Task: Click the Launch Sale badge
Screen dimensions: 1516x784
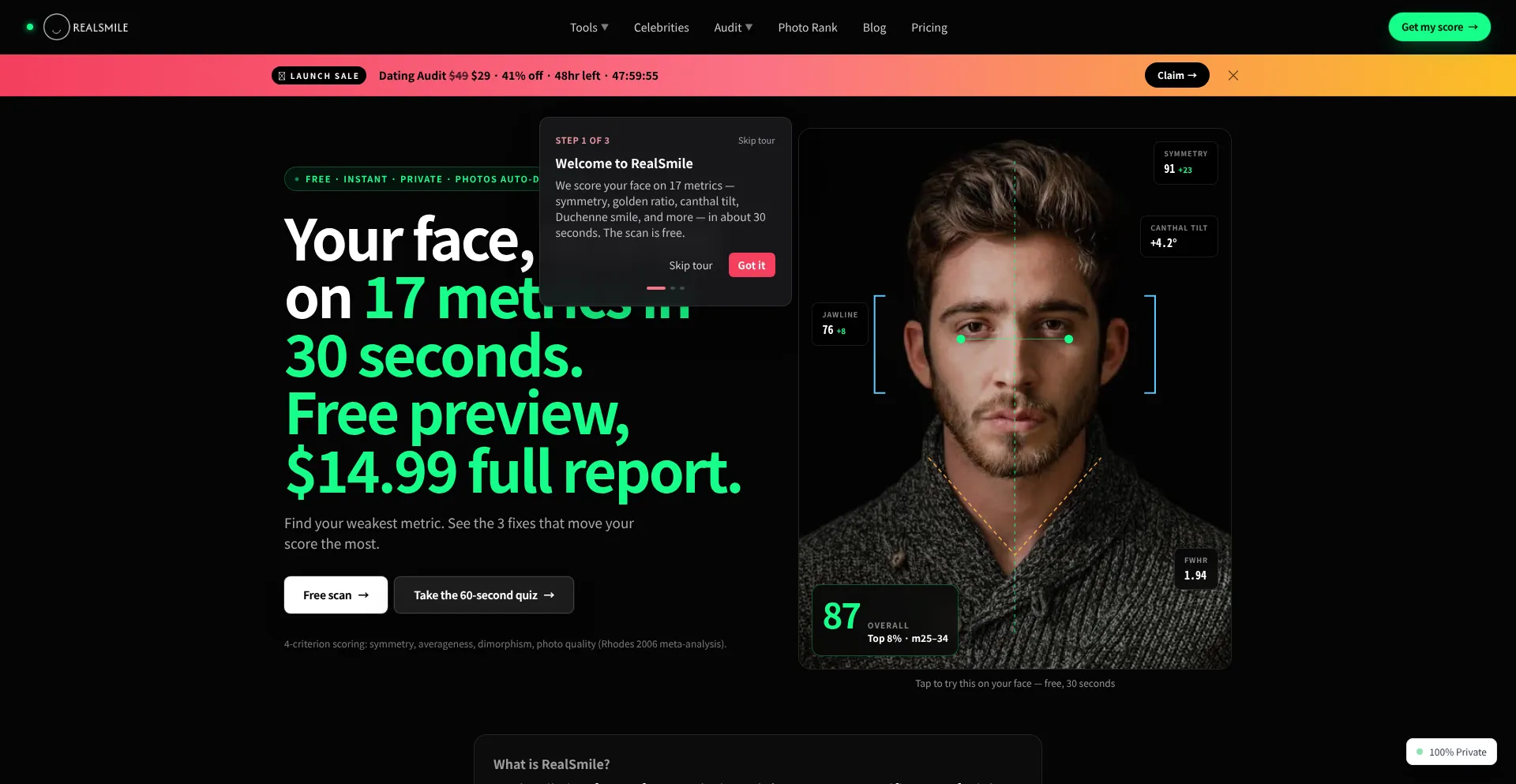Action: [x=319, y=76]
